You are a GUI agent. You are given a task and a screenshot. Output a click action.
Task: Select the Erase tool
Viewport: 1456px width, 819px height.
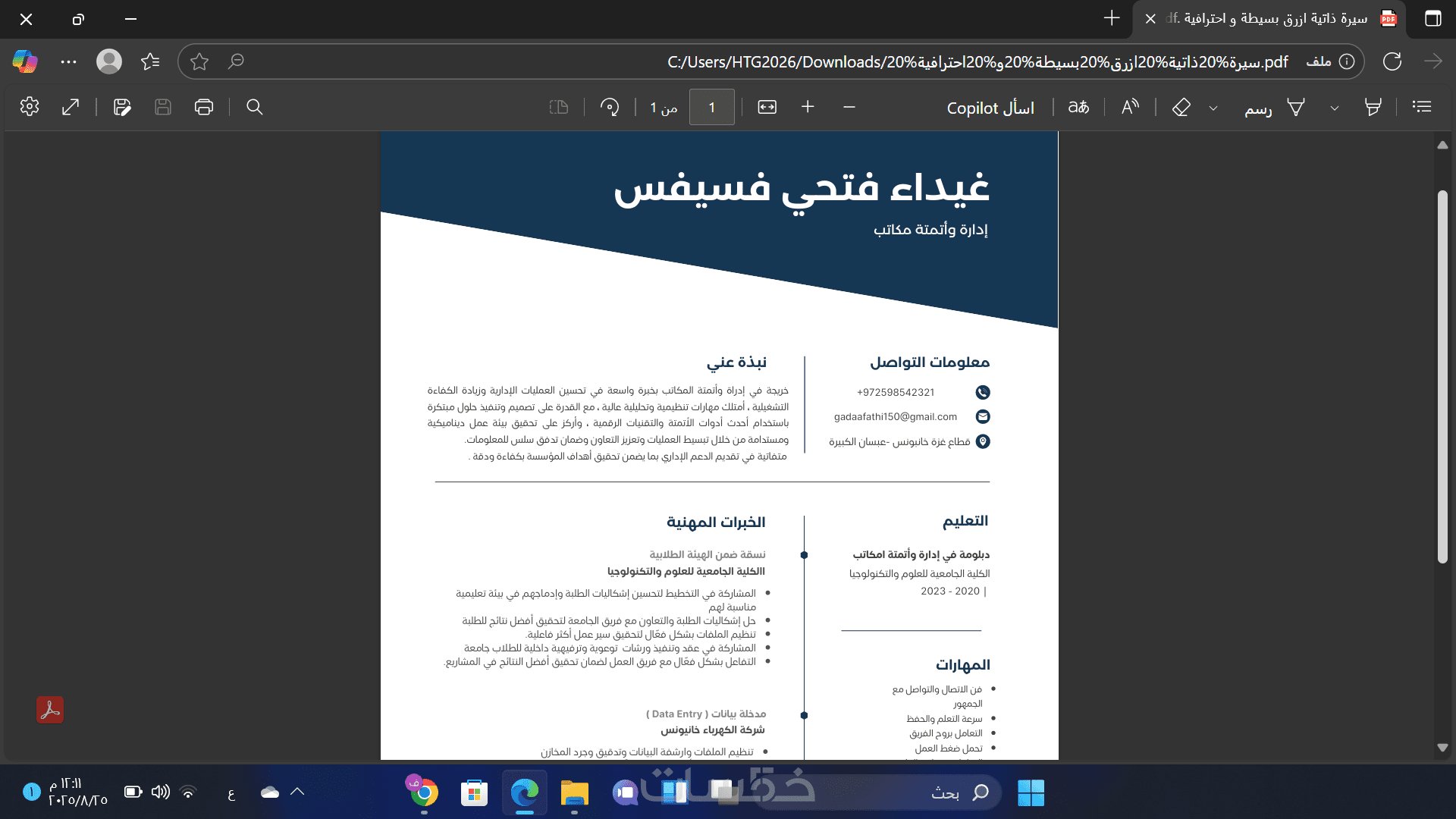(1181, 107)
